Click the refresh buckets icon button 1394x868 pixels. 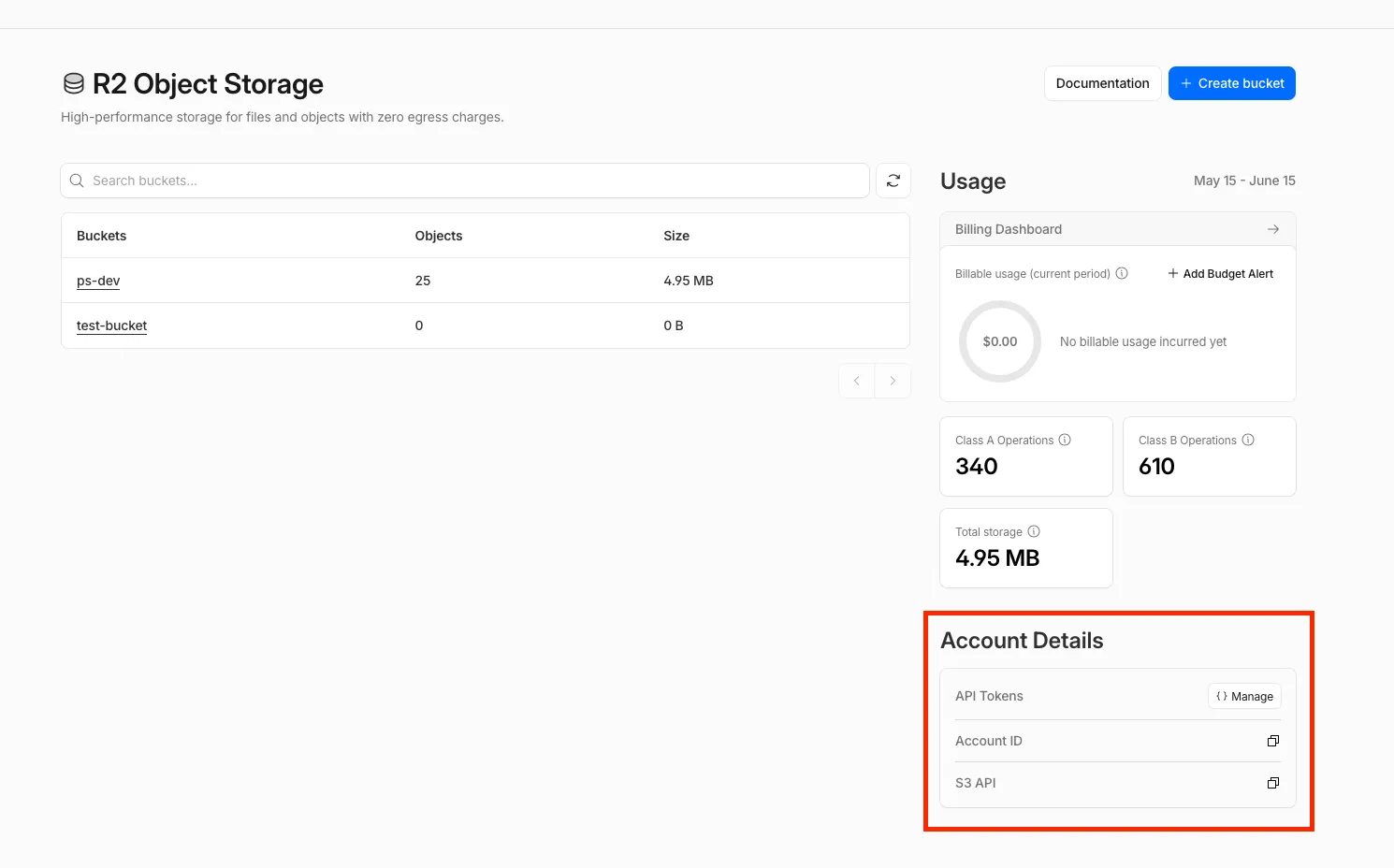point(893,181)
